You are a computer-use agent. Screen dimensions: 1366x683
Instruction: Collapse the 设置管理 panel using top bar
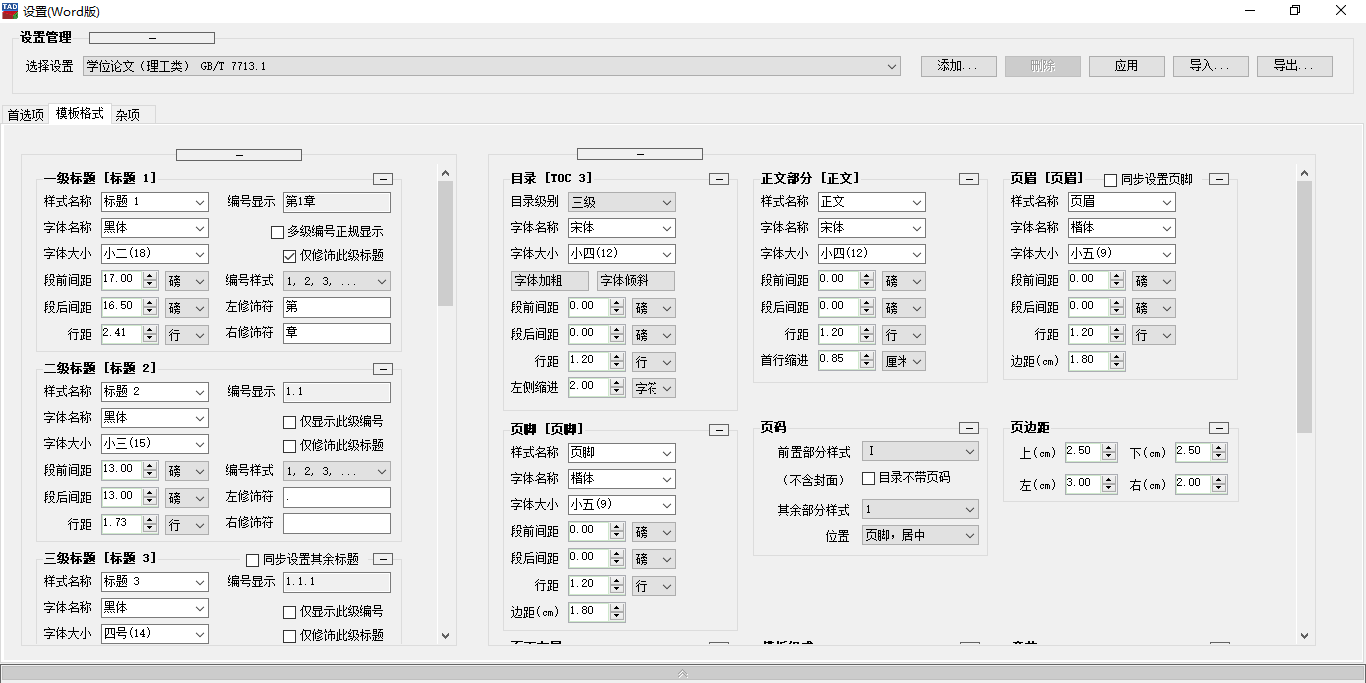152,38
